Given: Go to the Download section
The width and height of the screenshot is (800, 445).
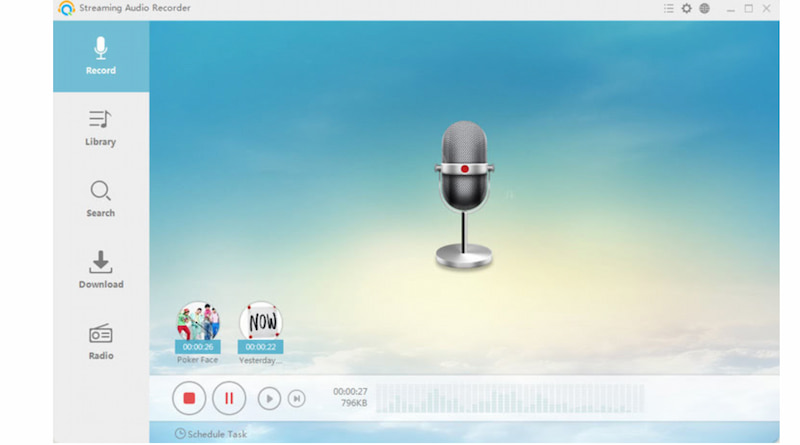Looking at the screenshot, I should (x=100, y=270).
